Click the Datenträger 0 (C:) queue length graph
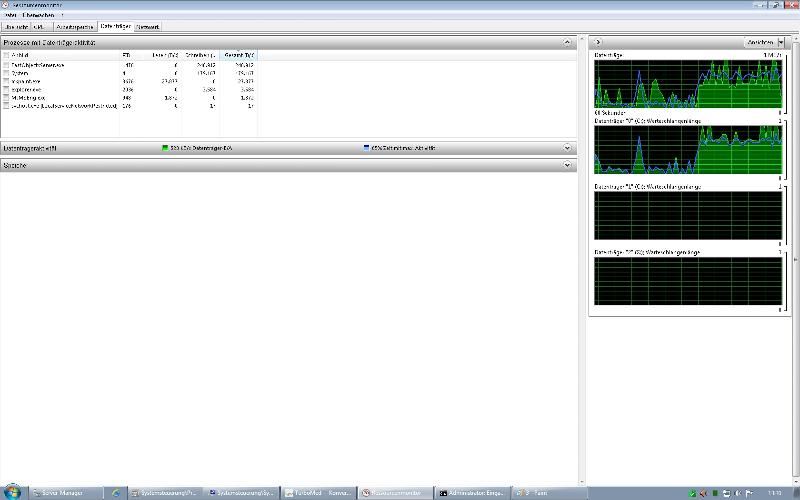The height and width of the screenshot is (500, 800). tap(688, 149)
